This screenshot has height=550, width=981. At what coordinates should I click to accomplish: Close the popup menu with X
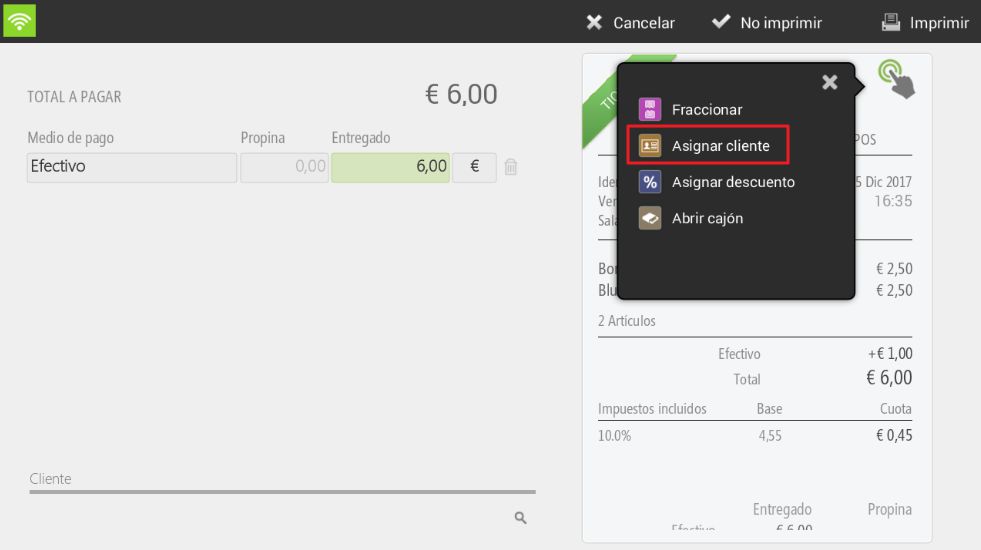click(x=830, y=82)
